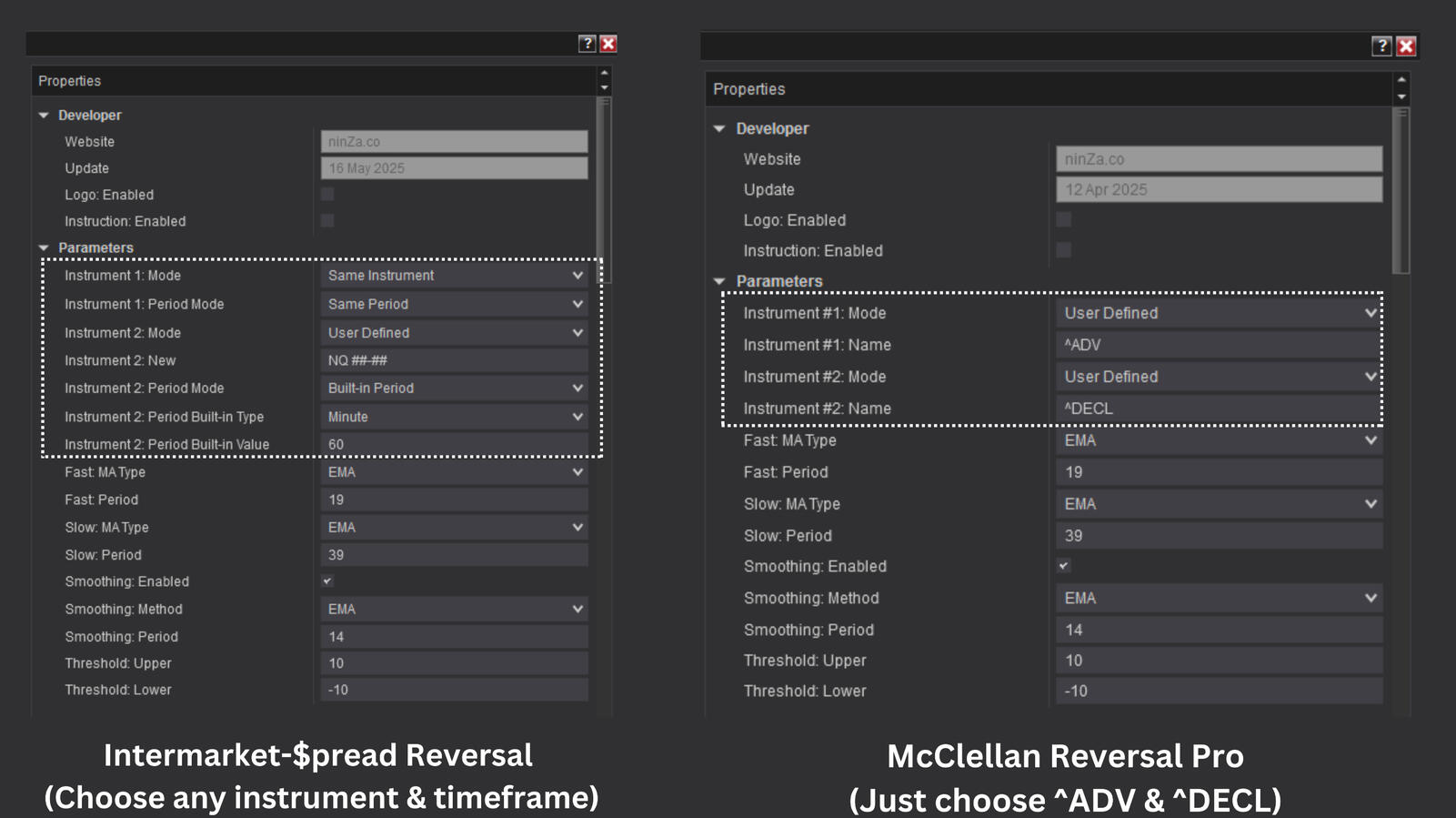Toggle Smoothing: Enabled checkbox in the McClellan panel
The image size is (1456, 818).
[x=1063, y=566]
